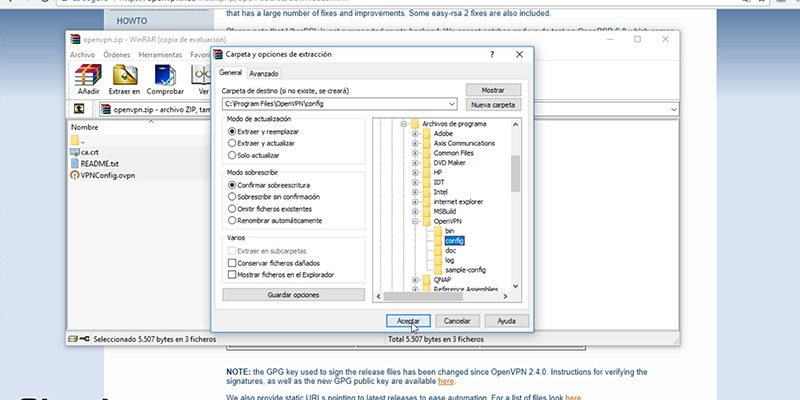Enable Conservar ficheros dañados checkbox
Image resolution: width=800 pixels, height=400 pixels.
pos(232,263)
